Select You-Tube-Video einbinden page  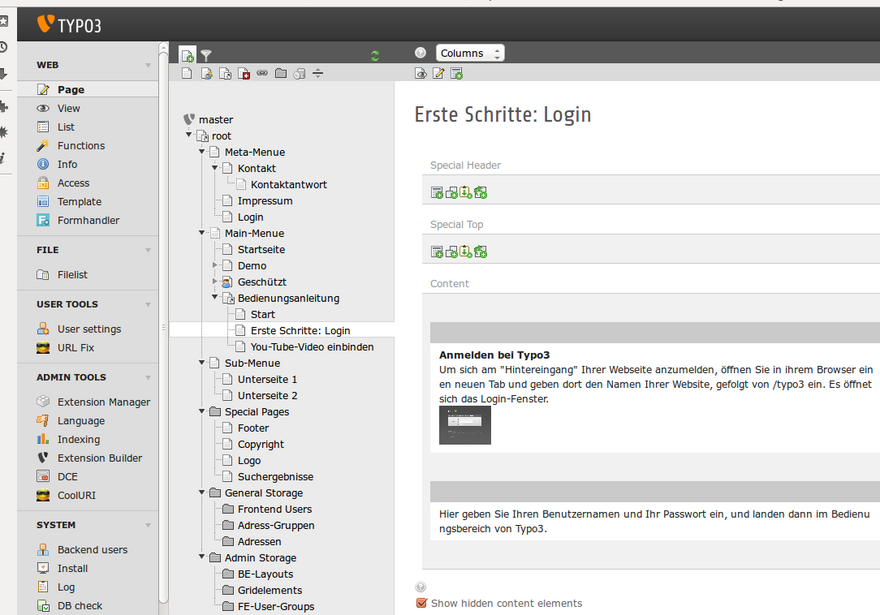point(312,347)
